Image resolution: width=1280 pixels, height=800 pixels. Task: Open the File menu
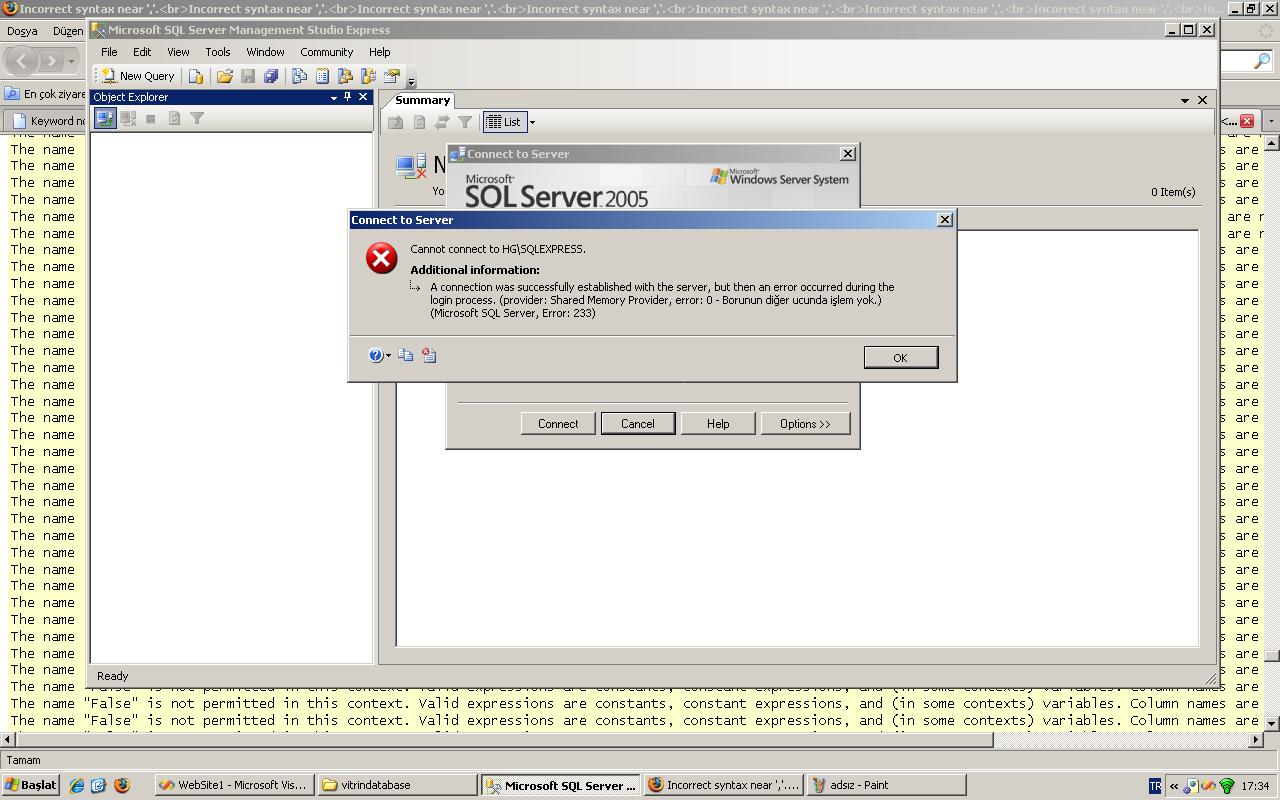[109, 52]
